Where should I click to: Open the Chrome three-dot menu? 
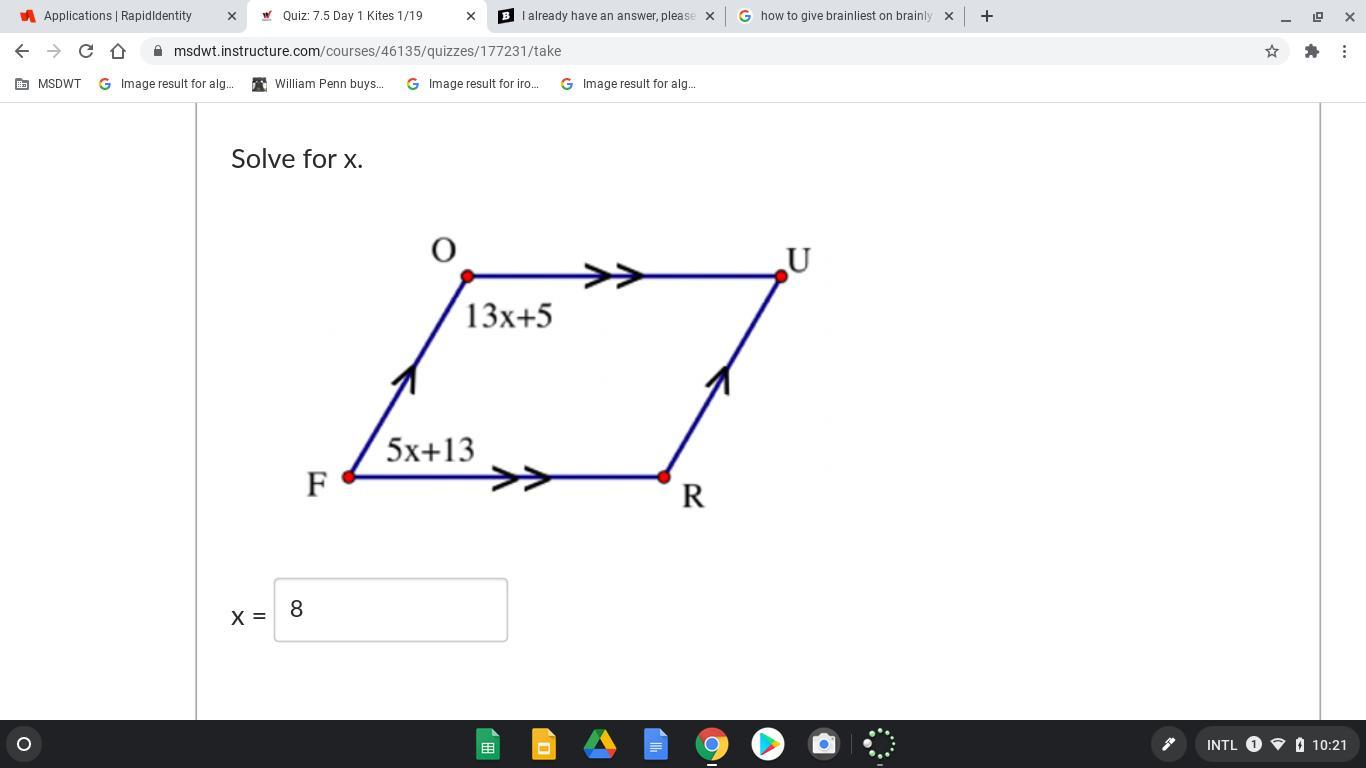coord(1345,51)
